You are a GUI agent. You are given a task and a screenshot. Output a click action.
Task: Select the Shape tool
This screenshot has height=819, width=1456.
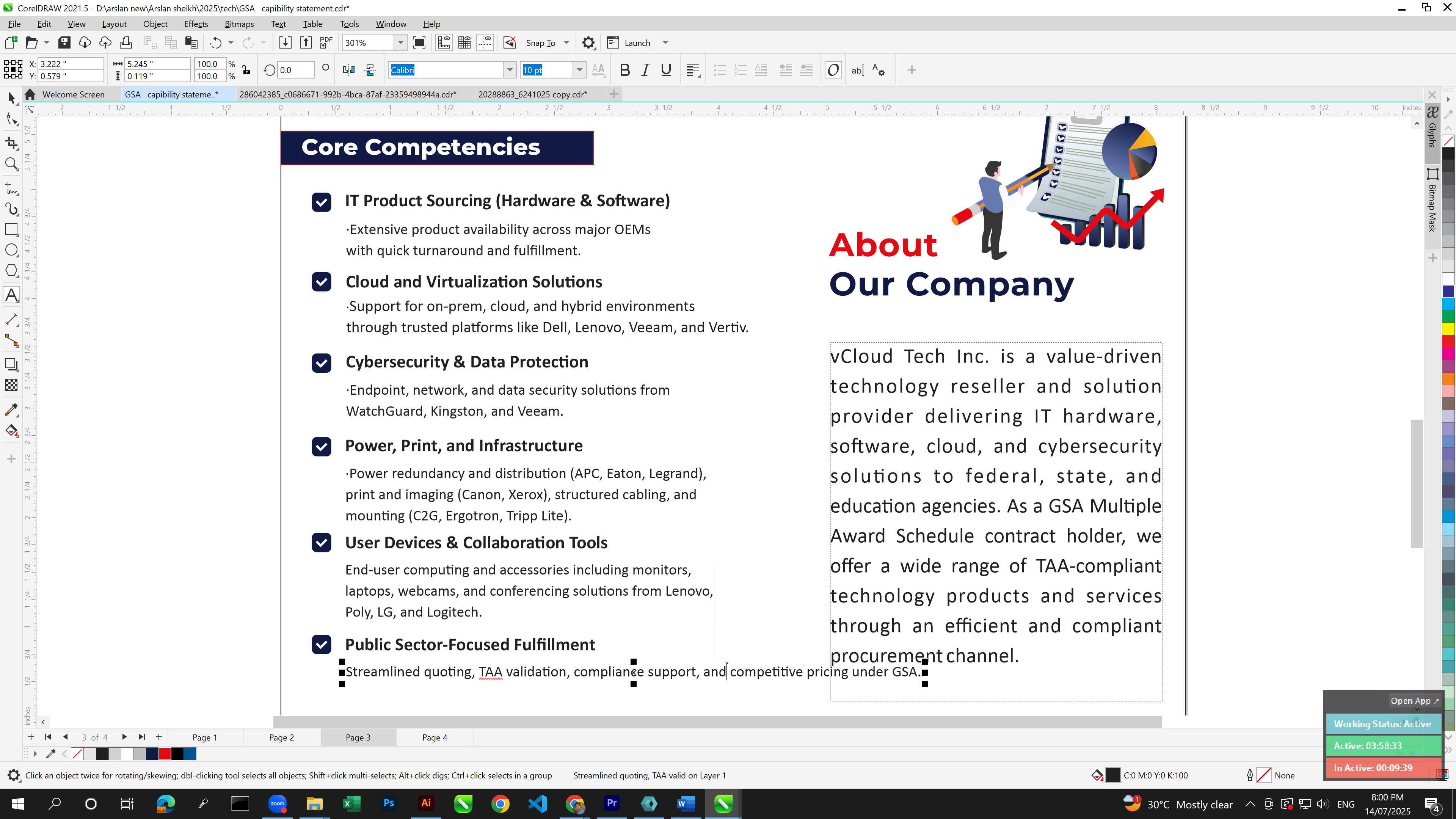point(11,119)
